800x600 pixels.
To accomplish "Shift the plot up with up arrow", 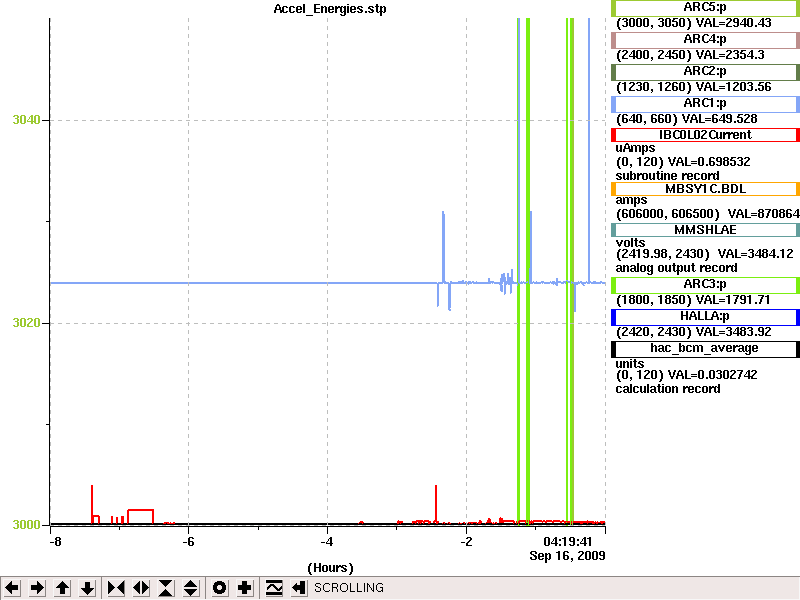I will tap(63, 588).
